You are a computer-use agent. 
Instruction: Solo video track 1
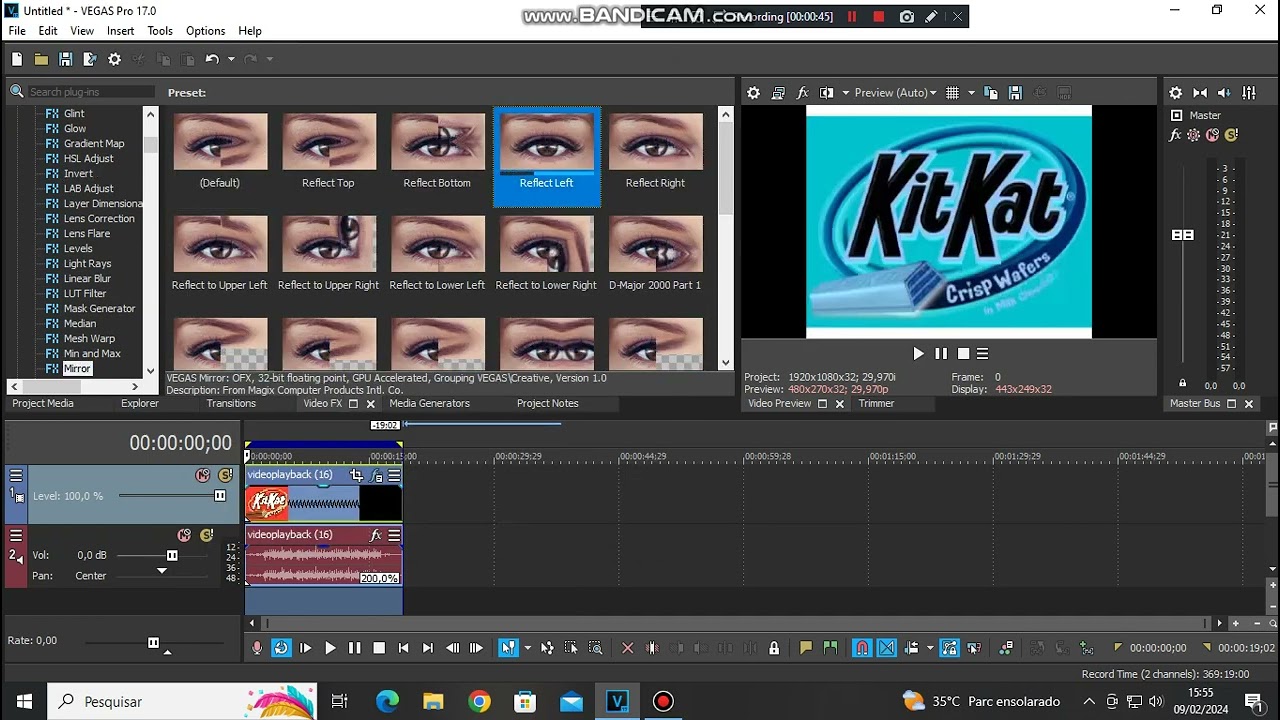225,476
